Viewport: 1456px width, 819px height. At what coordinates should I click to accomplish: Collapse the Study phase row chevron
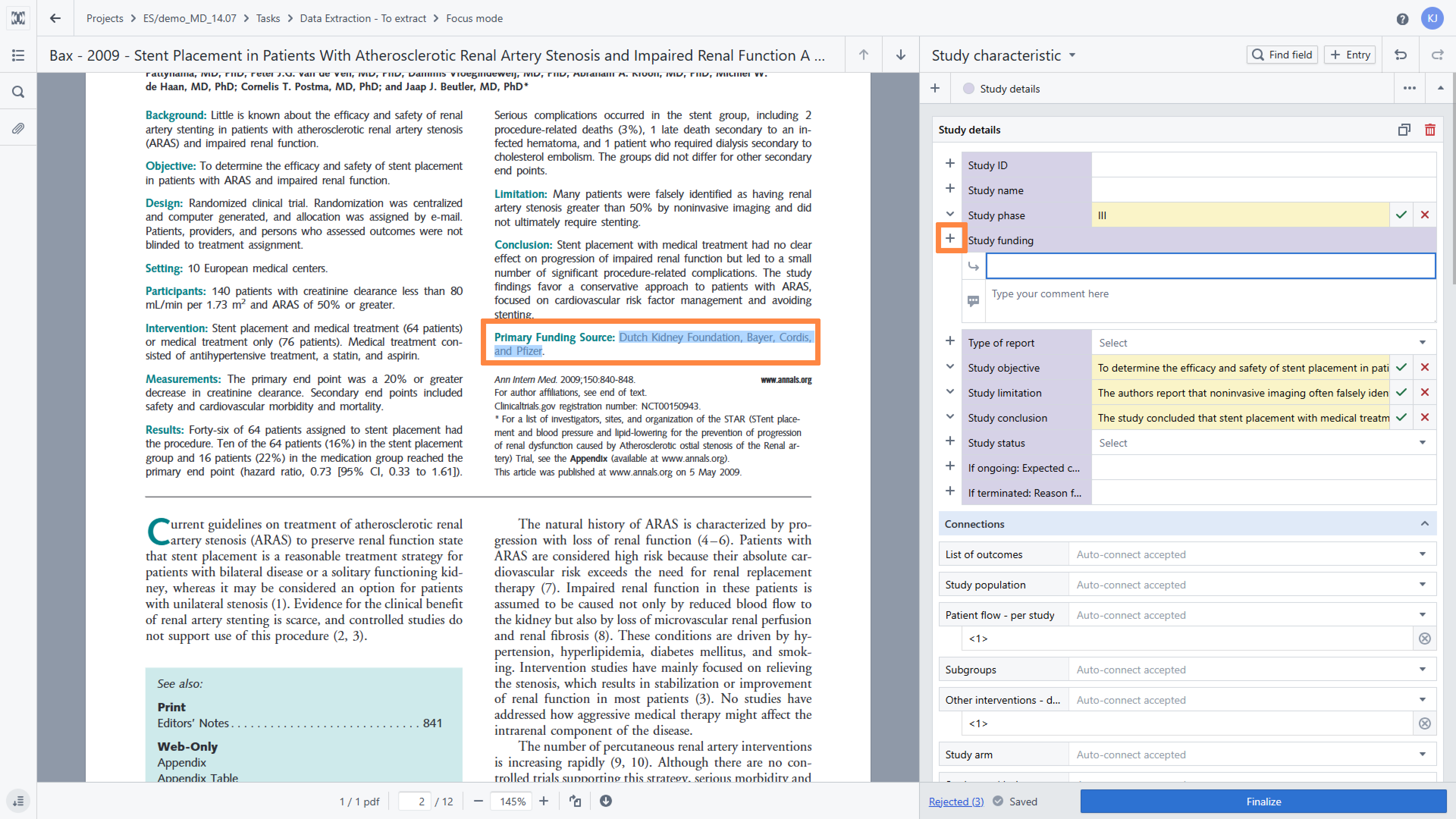coord(950,214)
